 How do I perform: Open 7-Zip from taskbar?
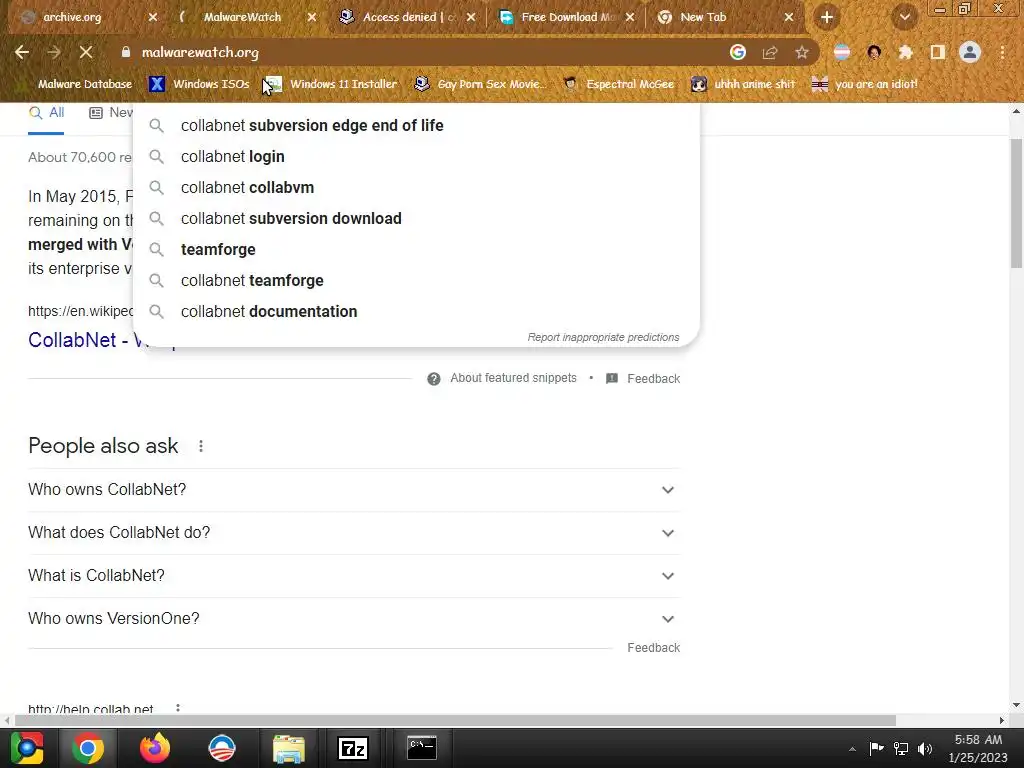click(353, 748)
